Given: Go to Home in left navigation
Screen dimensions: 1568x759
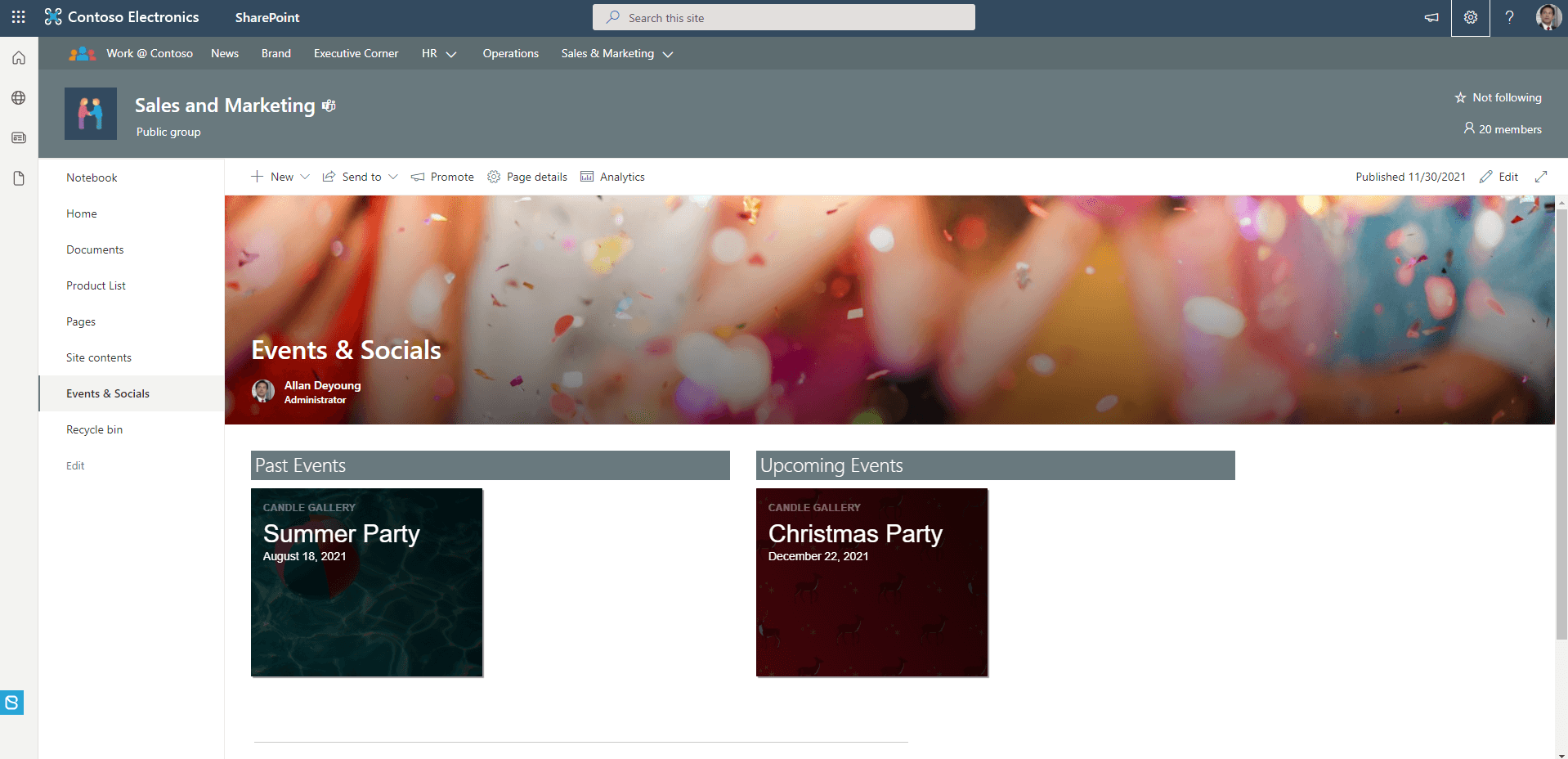Looking at the screenshot, I should [x=82, y=213].
